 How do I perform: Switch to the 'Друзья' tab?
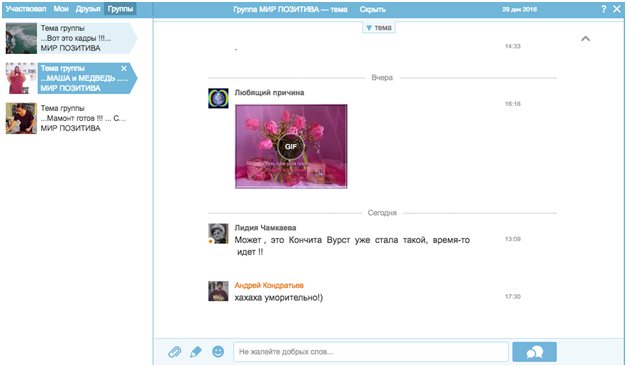[x=88, y=9]
